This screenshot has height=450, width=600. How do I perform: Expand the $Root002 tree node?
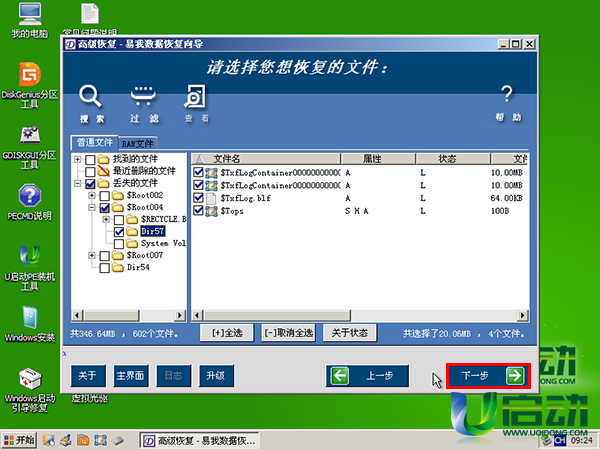(x=92, y=195)
